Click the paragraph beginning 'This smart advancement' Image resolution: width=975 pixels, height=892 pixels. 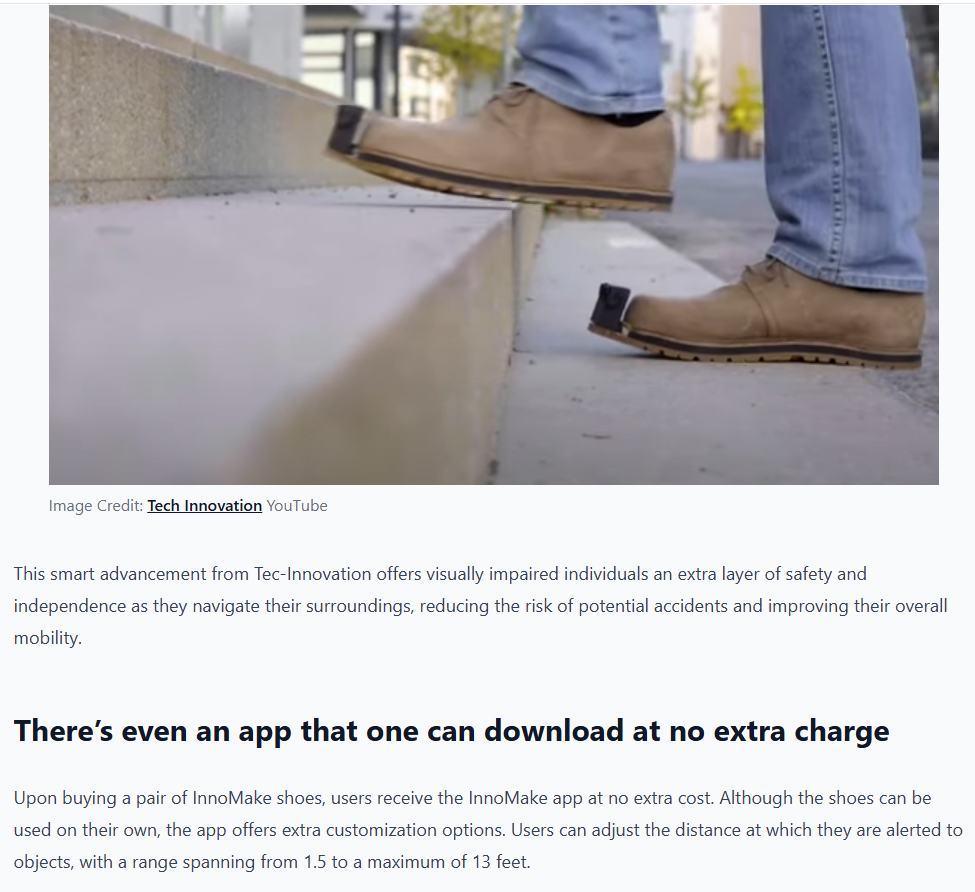click(x=480, y=606)
